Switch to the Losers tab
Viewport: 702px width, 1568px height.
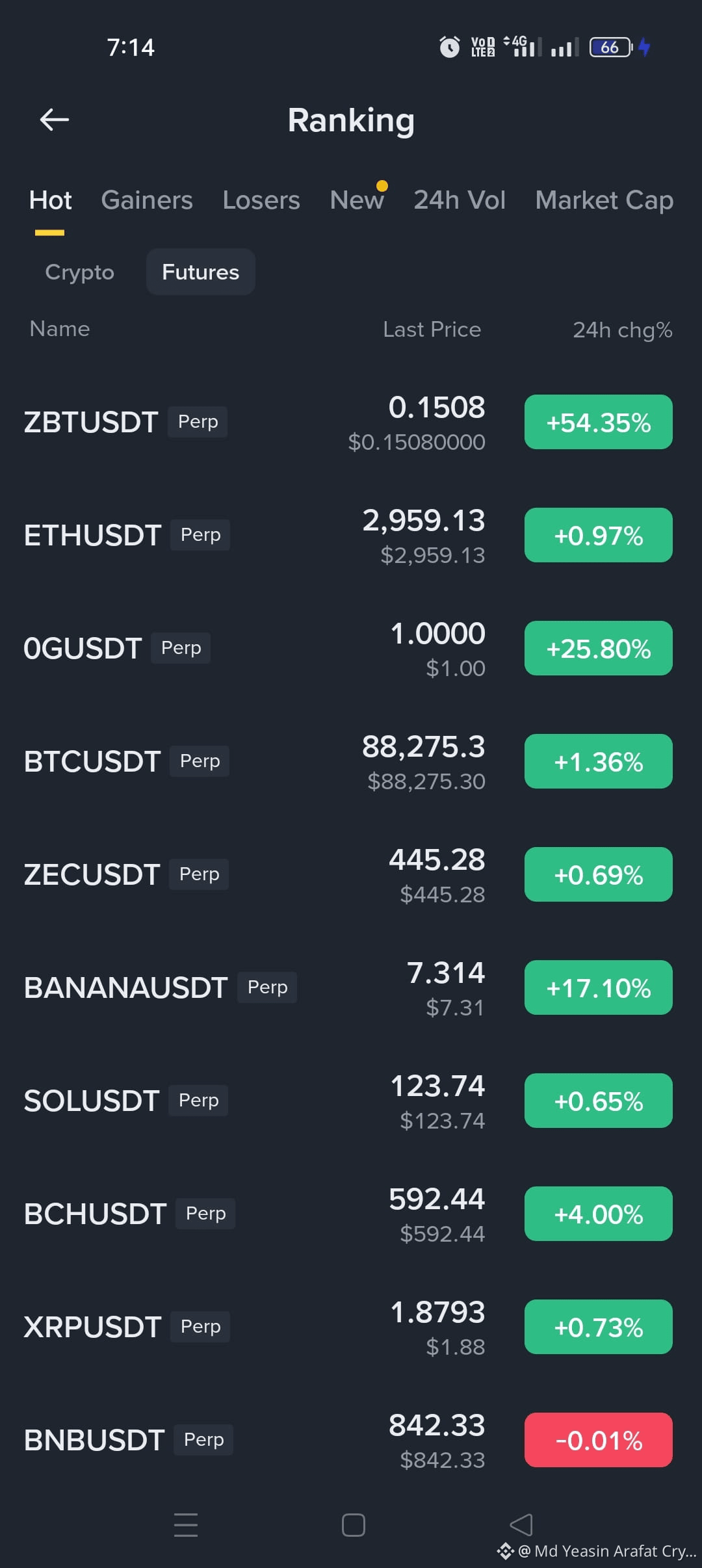261,200
